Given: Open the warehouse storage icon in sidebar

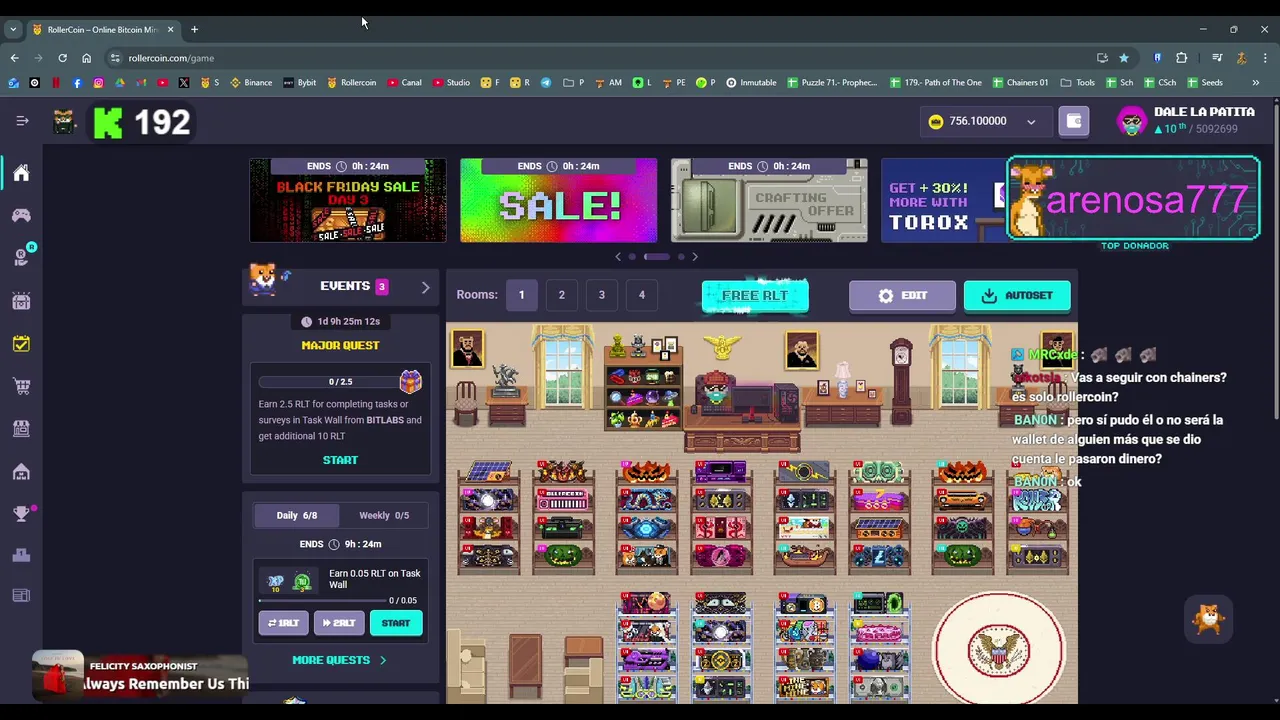Looking at the screenshot, I should pos(21,471).
